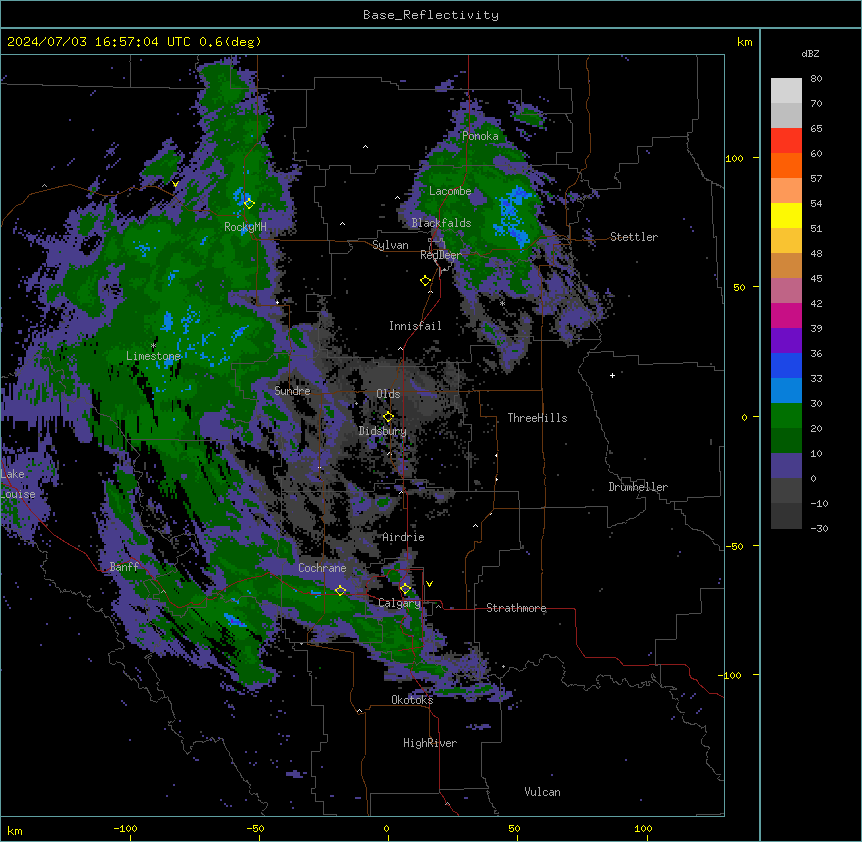This screenshot has width=862, height=842.
Task: Click the dBZ legend heading
Action: point(810,53)
